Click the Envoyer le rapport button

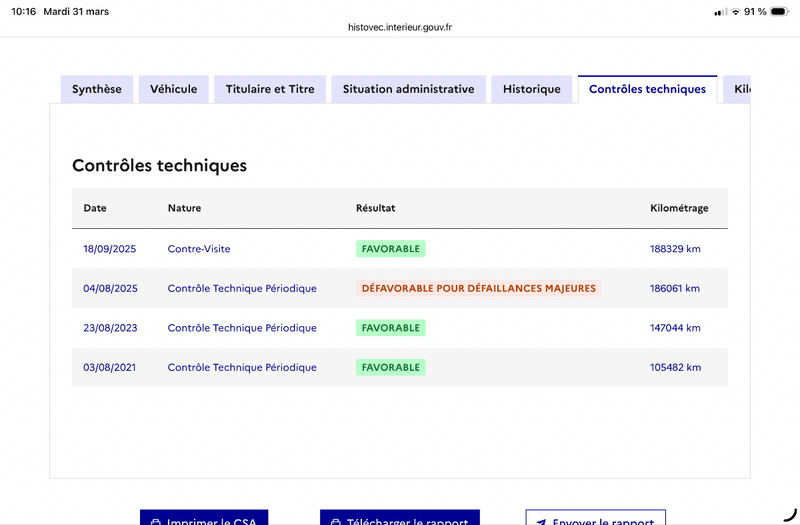(x=595, y=517)
